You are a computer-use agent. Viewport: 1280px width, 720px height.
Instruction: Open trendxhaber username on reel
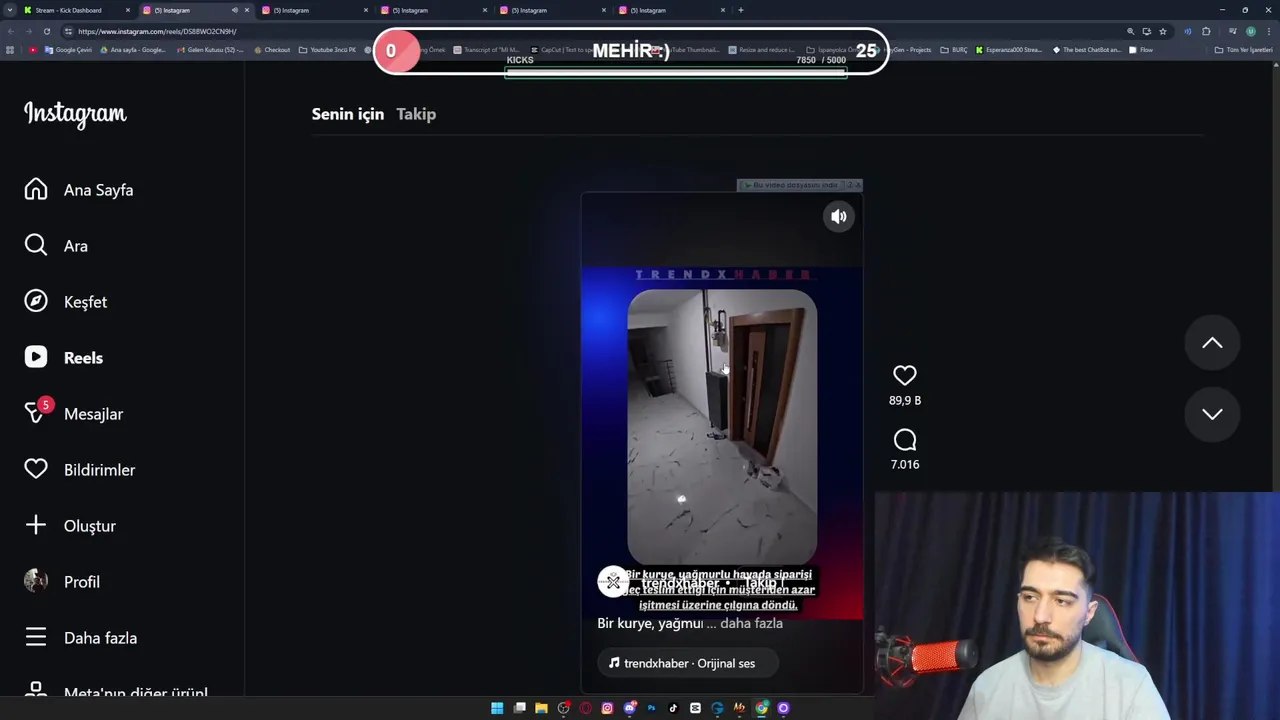tap(680, 583)
